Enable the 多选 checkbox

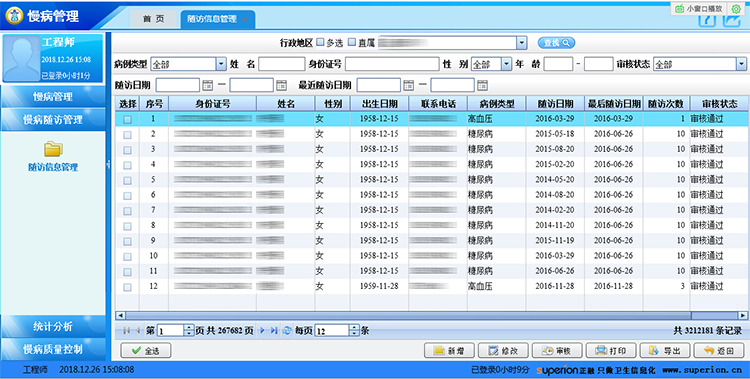[x=320, y=42]
